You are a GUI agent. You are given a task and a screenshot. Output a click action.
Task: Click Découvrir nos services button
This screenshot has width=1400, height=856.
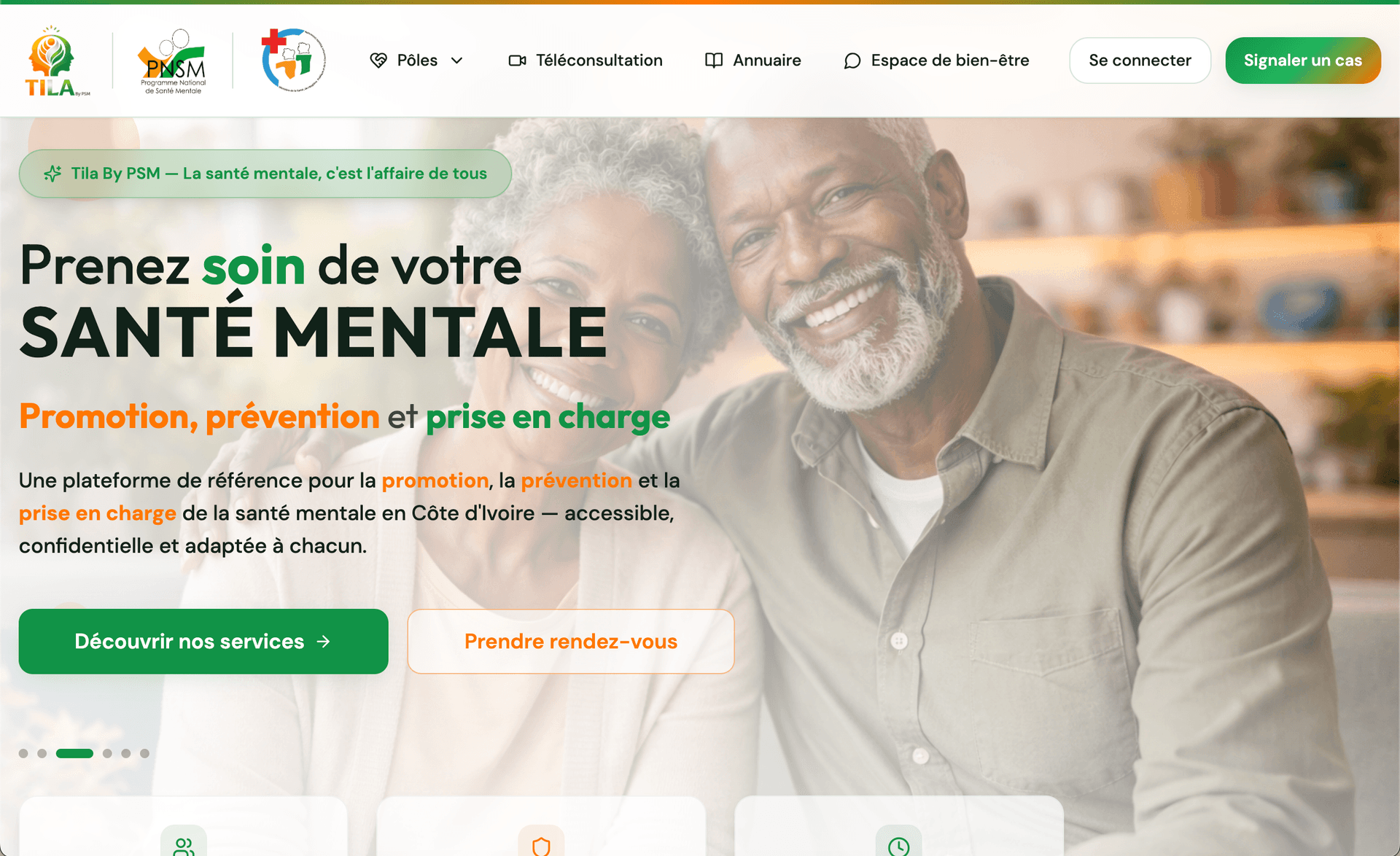pos(203,642)
